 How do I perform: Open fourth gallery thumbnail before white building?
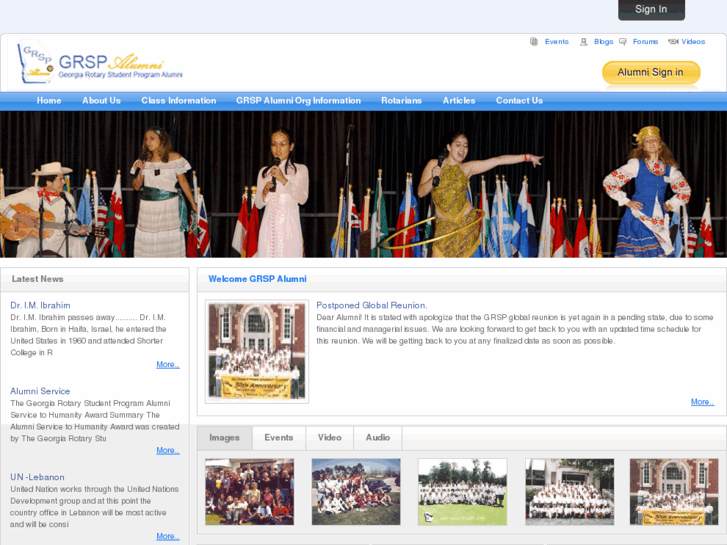click(x=570, y=492)
